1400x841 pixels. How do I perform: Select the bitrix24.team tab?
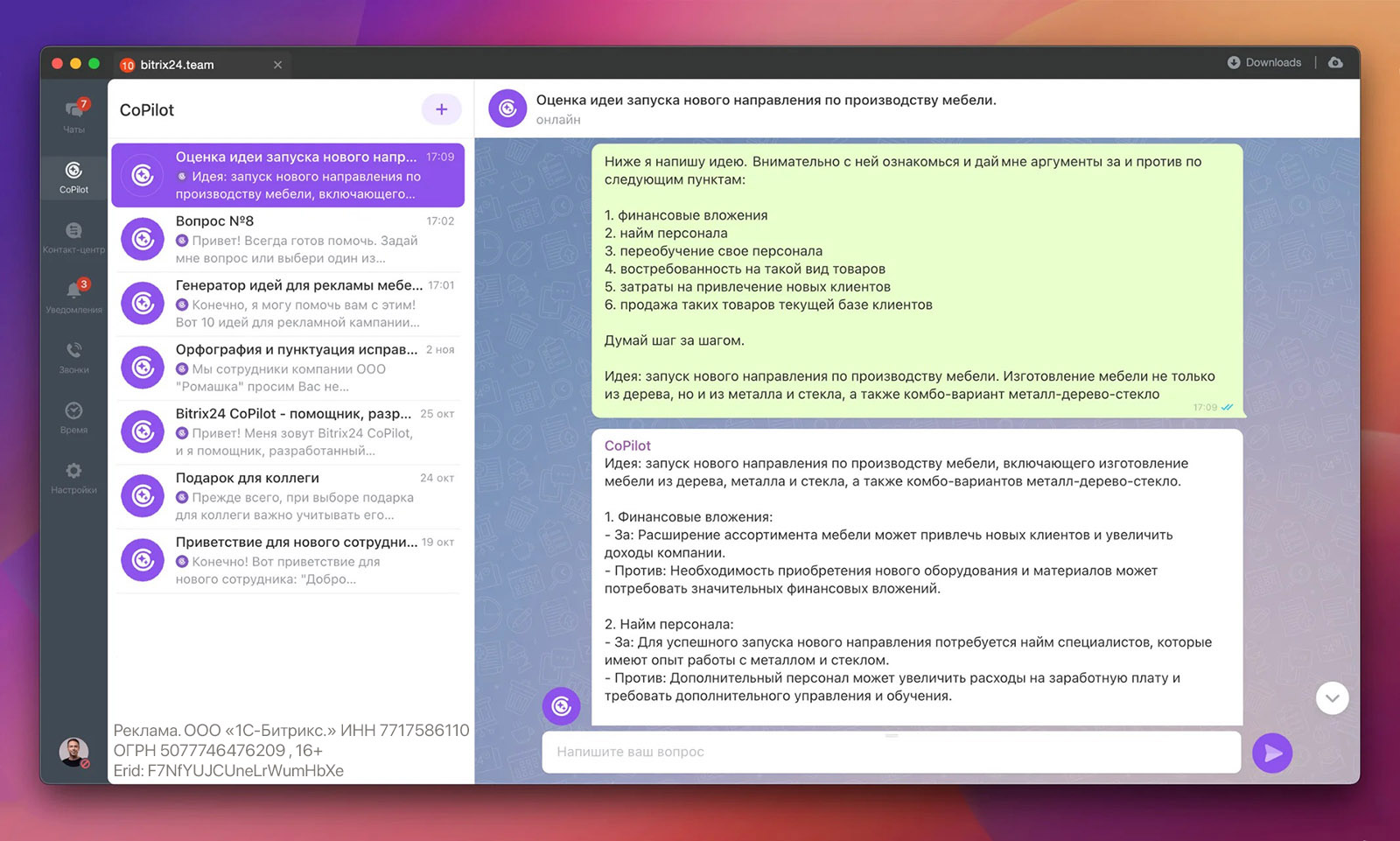[202, 65]
